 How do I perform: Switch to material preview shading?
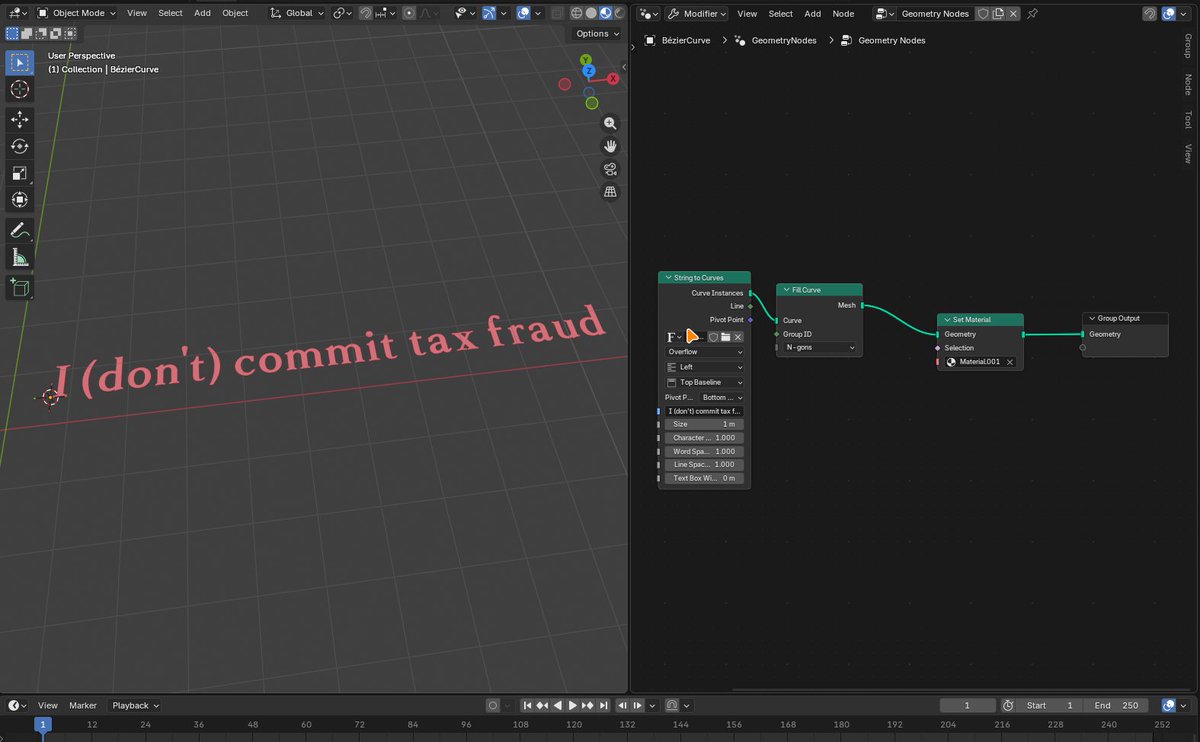[605, 13]
